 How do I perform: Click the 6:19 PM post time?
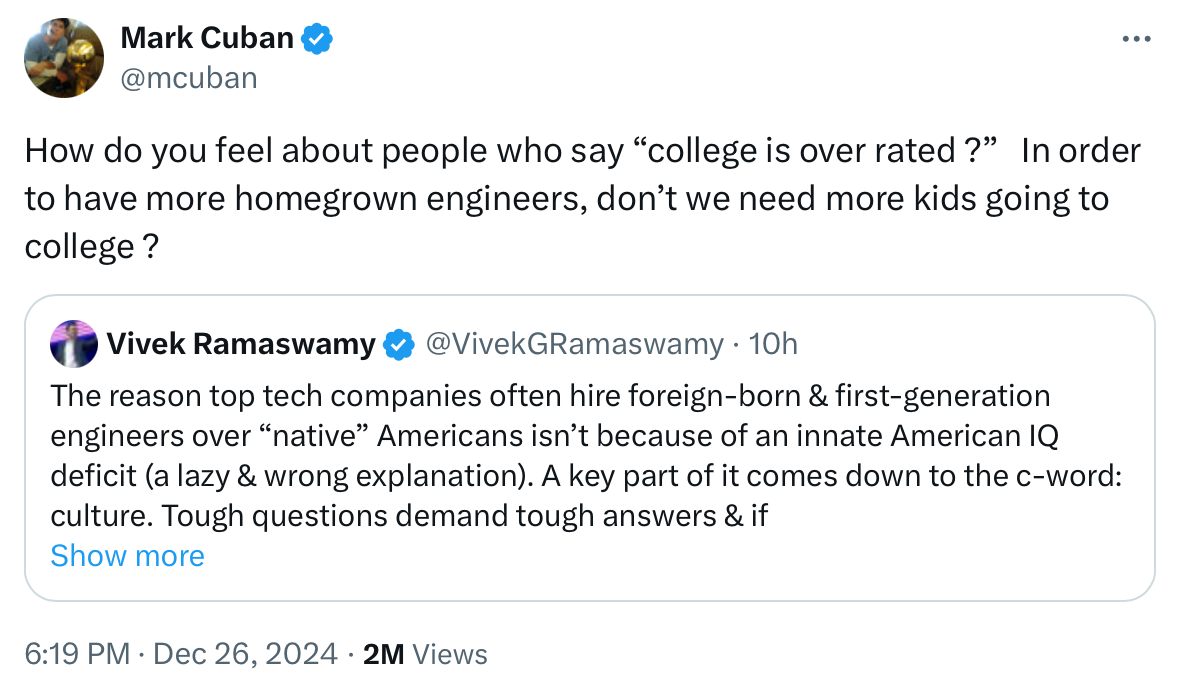[77, 654]
